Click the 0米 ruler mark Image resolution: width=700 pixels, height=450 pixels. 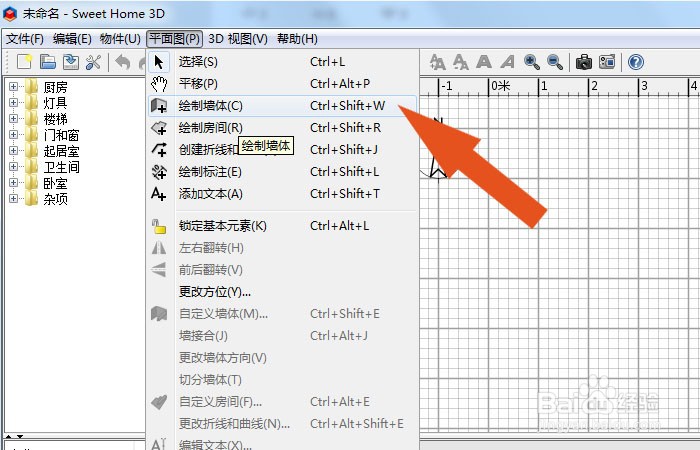pyautogui.click(x=500, y=85)
